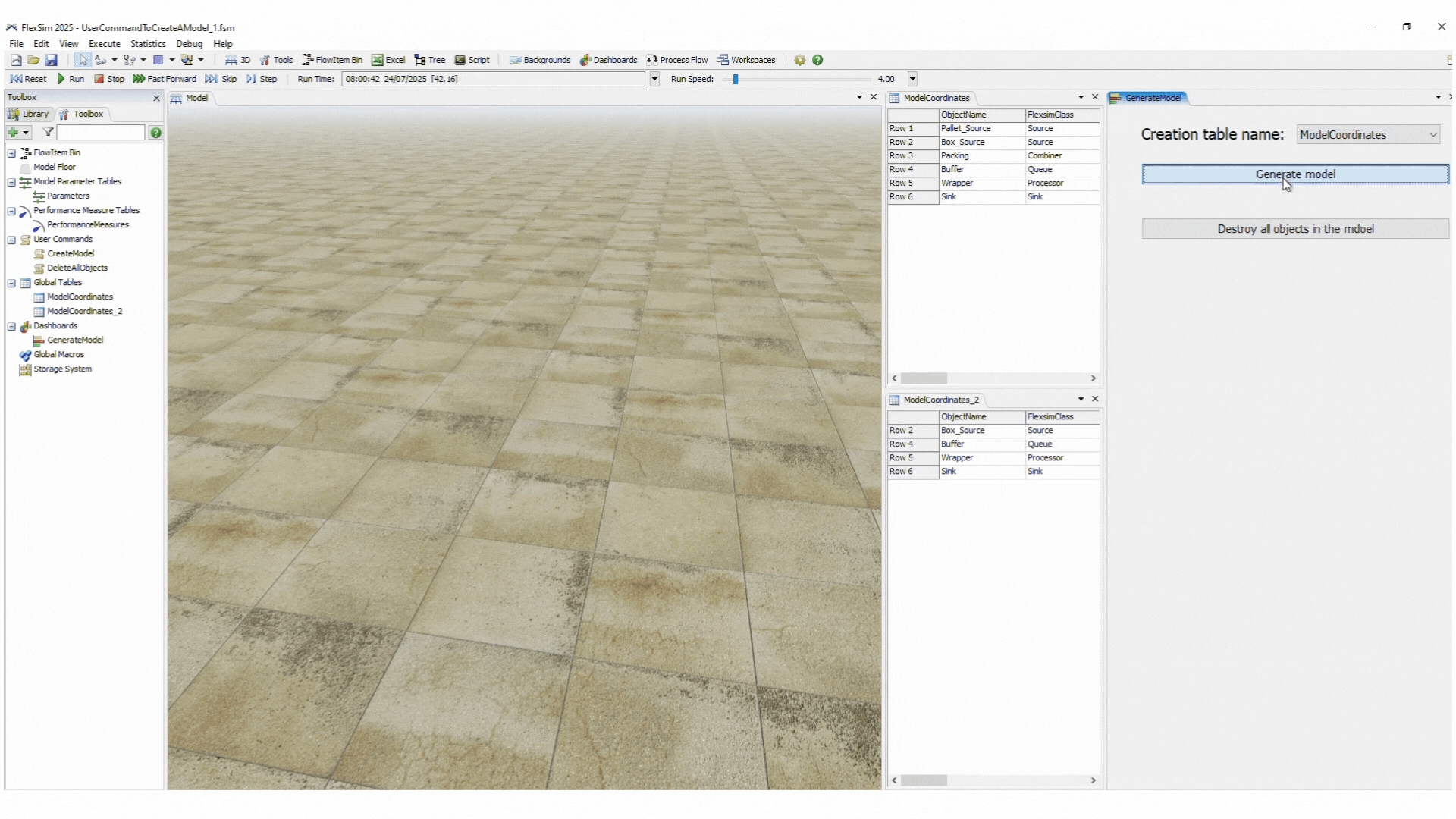Click the Generate model button
Screen dimensions: 1456x819
tap(1294, 174)
